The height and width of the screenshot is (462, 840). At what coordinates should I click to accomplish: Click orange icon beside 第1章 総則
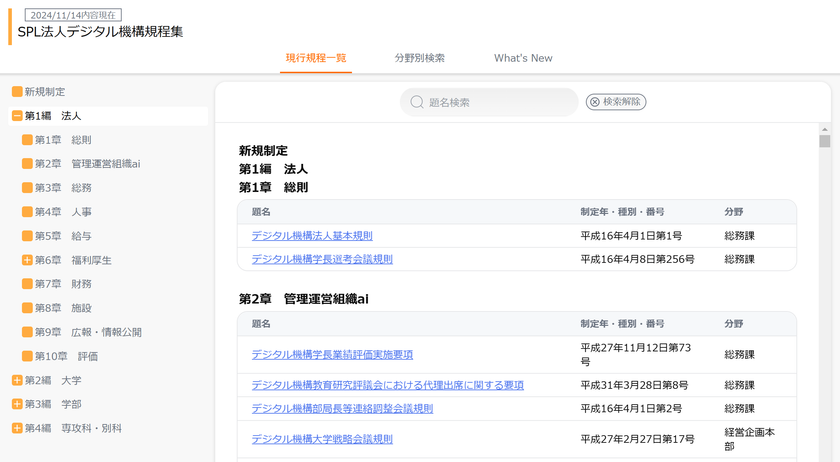coord(27,140)
